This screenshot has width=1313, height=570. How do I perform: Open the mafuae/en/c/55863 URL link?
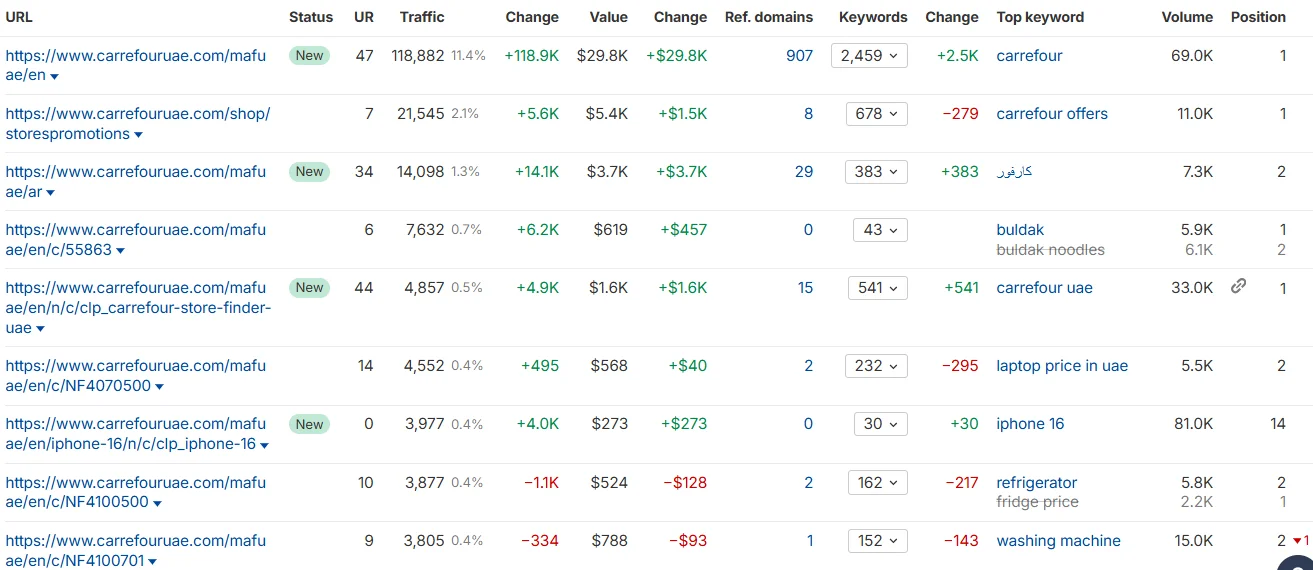(x=135, y=239)
